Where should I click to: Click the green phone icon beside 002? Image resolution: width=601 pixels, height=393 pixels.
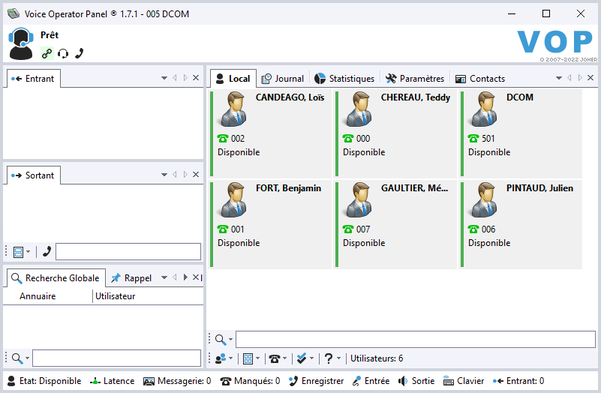click(x=223, y=138)
